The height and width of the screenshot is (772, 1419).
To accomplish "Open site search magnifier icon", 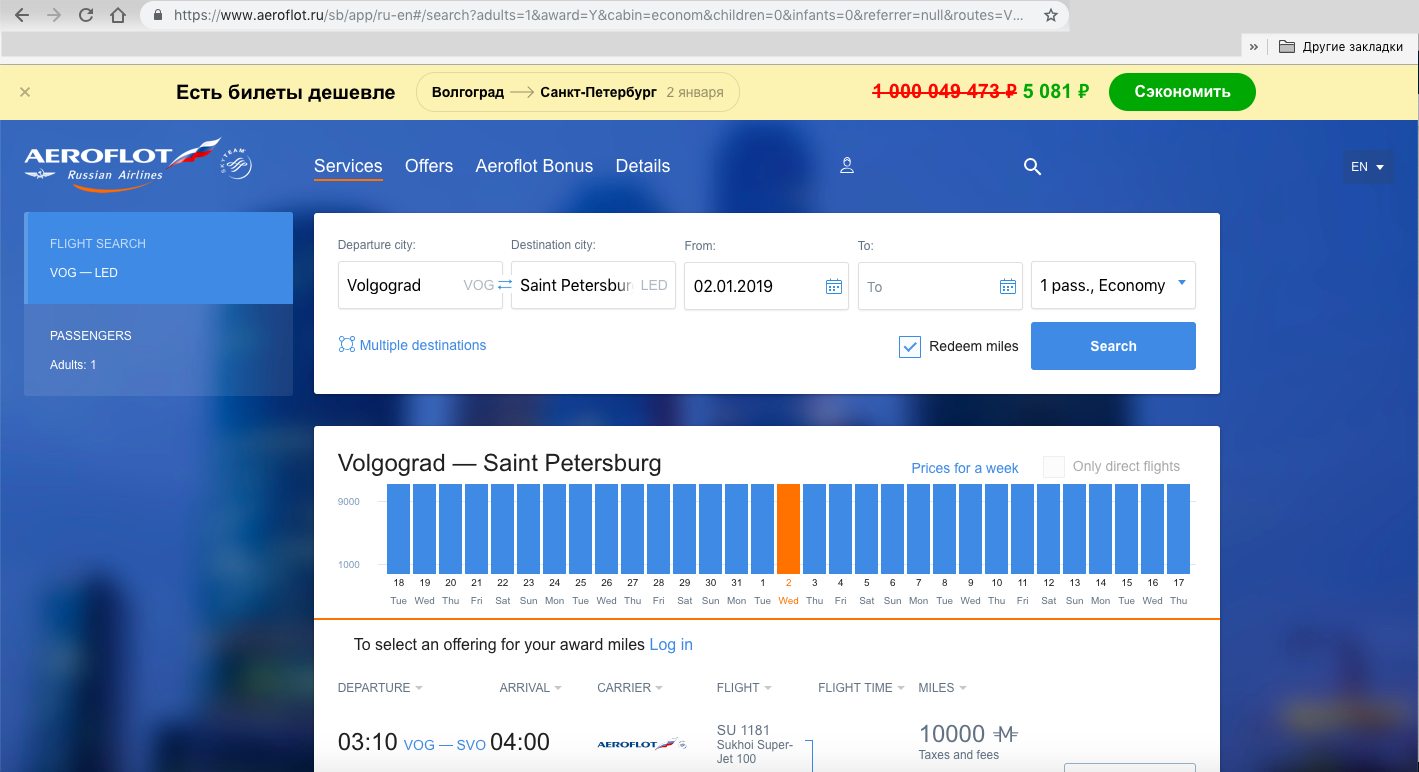I will coord(1032,167).
